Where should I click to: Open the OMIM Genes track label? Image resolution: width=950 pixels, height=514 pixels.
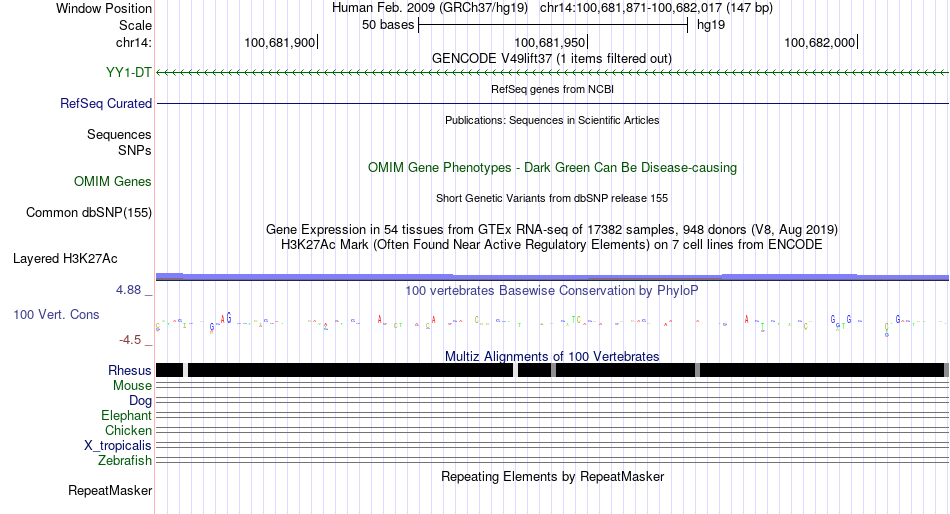click(113, 181)
